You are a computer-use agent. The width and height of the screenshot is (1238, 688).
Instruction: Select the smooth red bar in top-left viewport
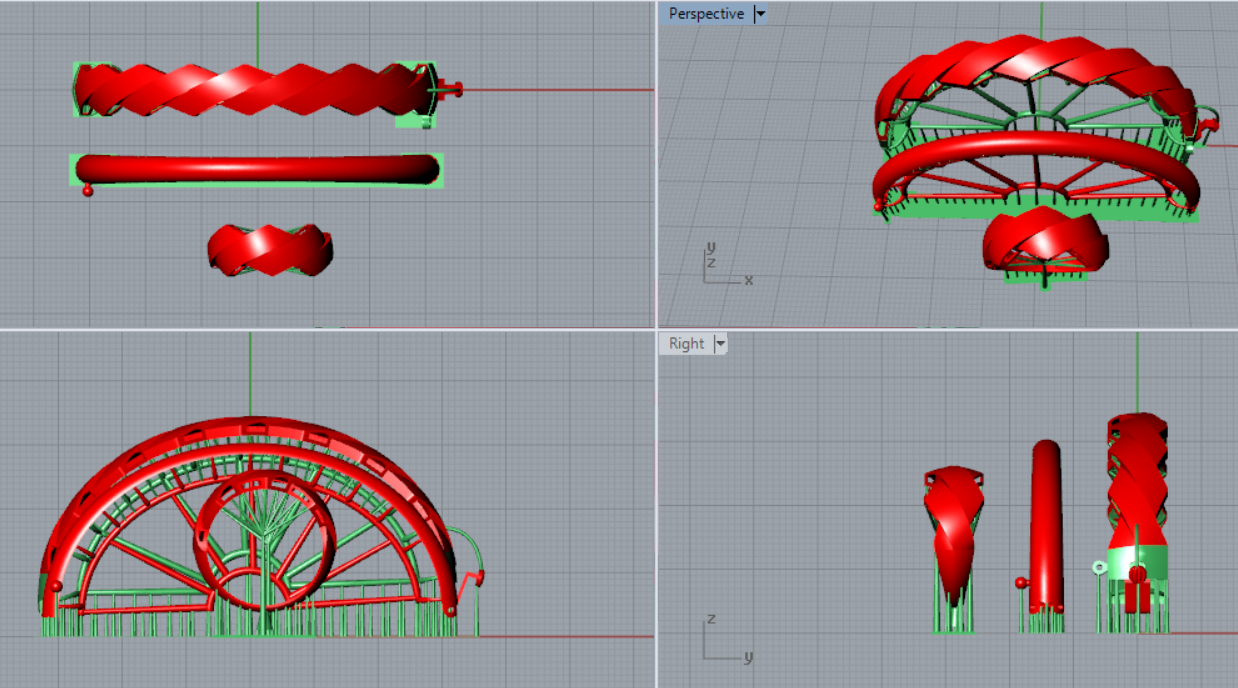click(257, 170)
